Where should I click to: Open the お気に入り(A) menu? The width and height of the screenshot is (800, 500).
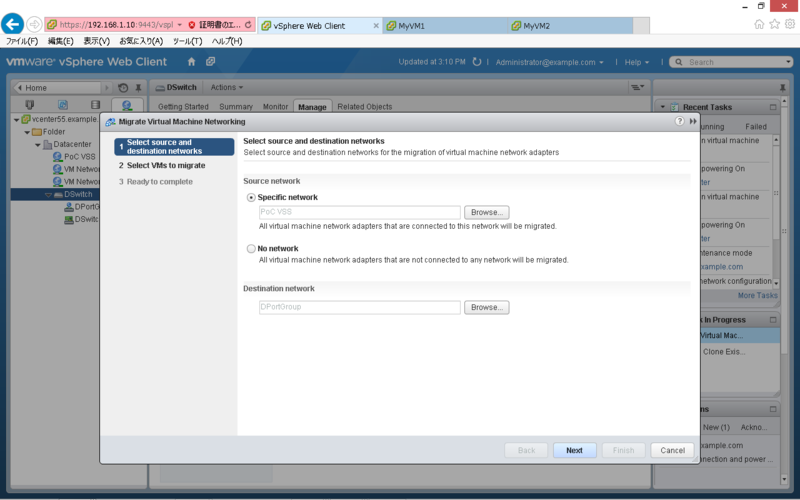(x=141, y=41)
